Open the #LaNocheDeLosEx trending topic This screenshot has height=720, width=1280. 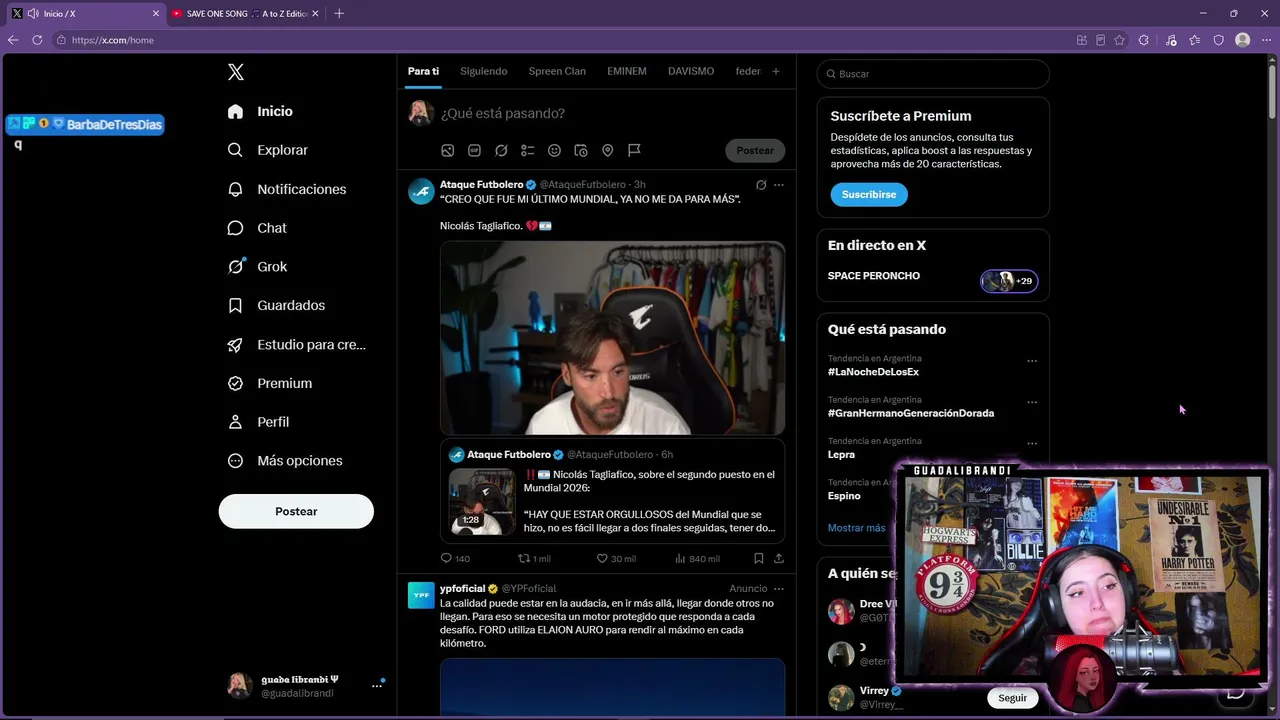click(873, 372)
